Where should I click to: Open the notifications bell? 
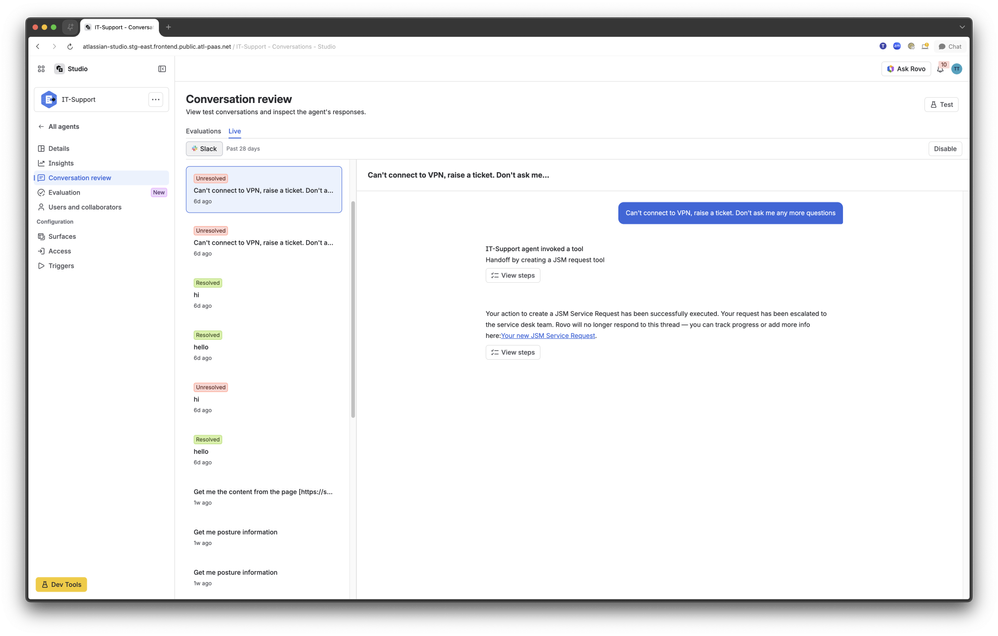[x=940, y=69]
